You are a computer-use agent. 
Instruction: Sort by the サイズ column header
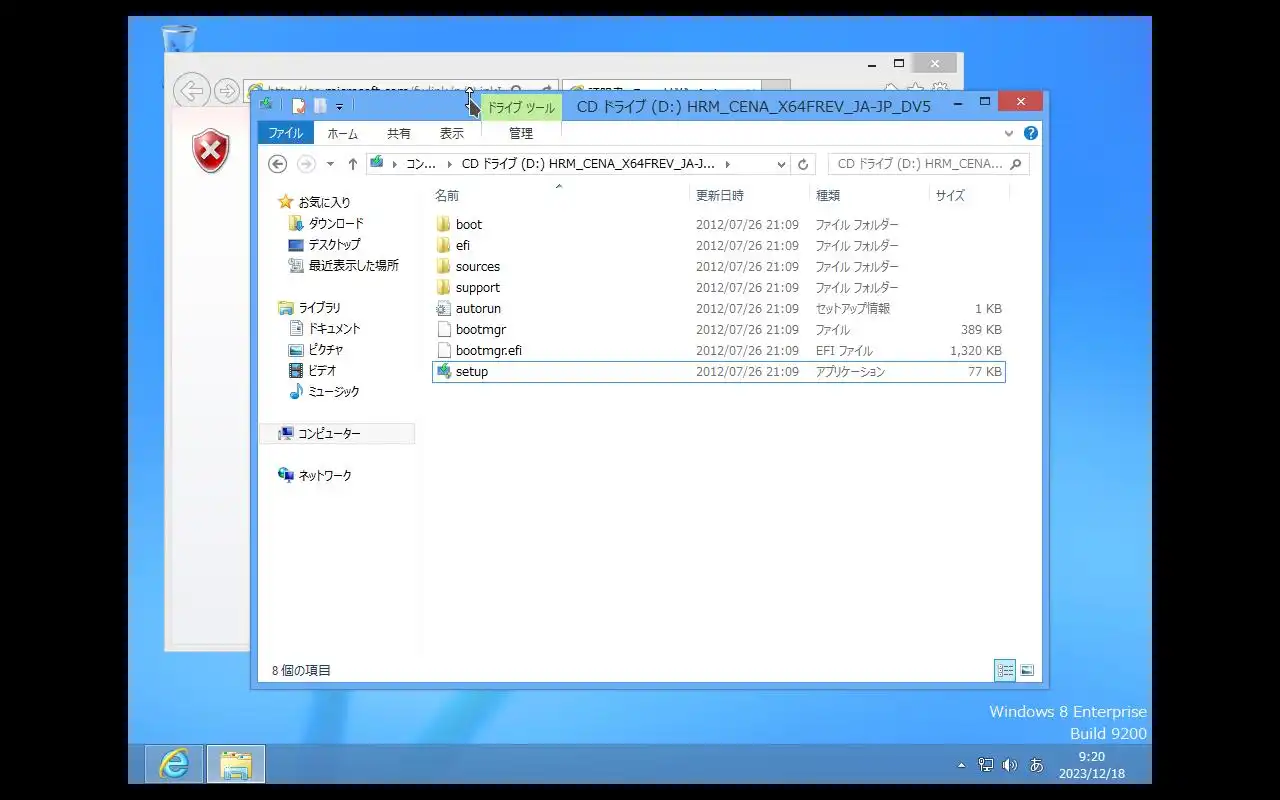(969, 195)
